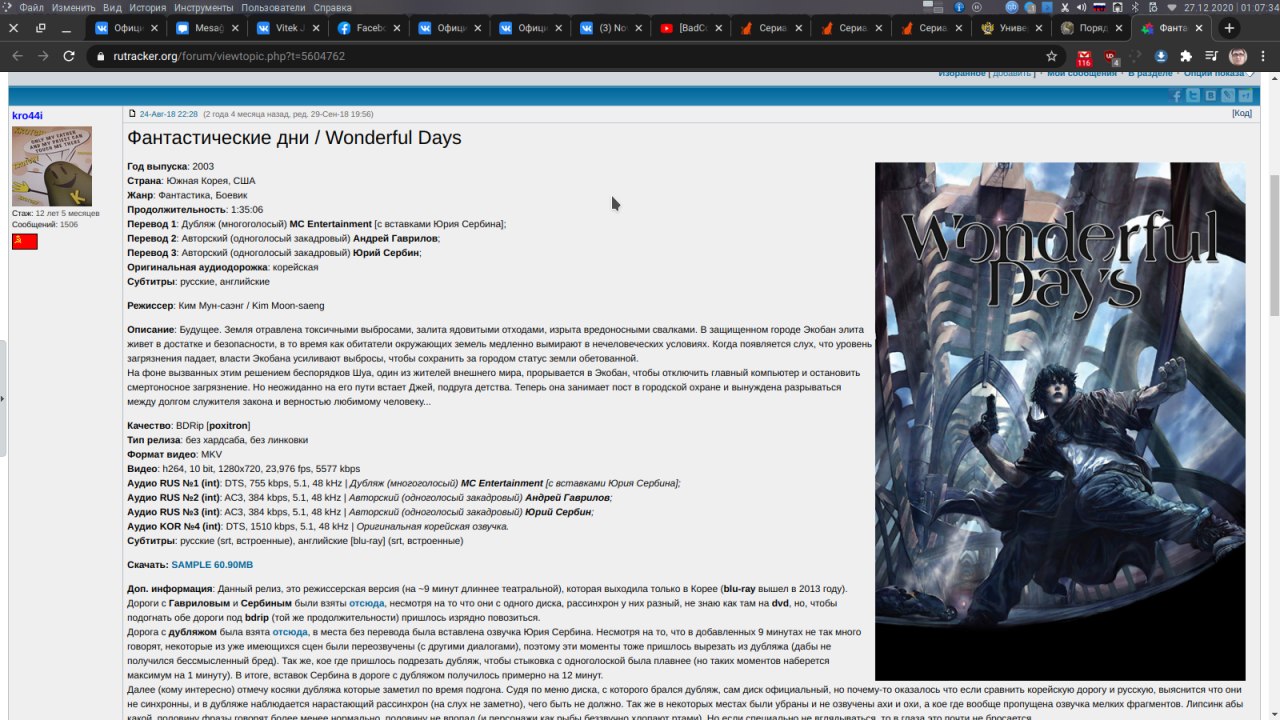Open the Справка menu
The height and width of the screenshot is (720, 1280).
(332, 7)
